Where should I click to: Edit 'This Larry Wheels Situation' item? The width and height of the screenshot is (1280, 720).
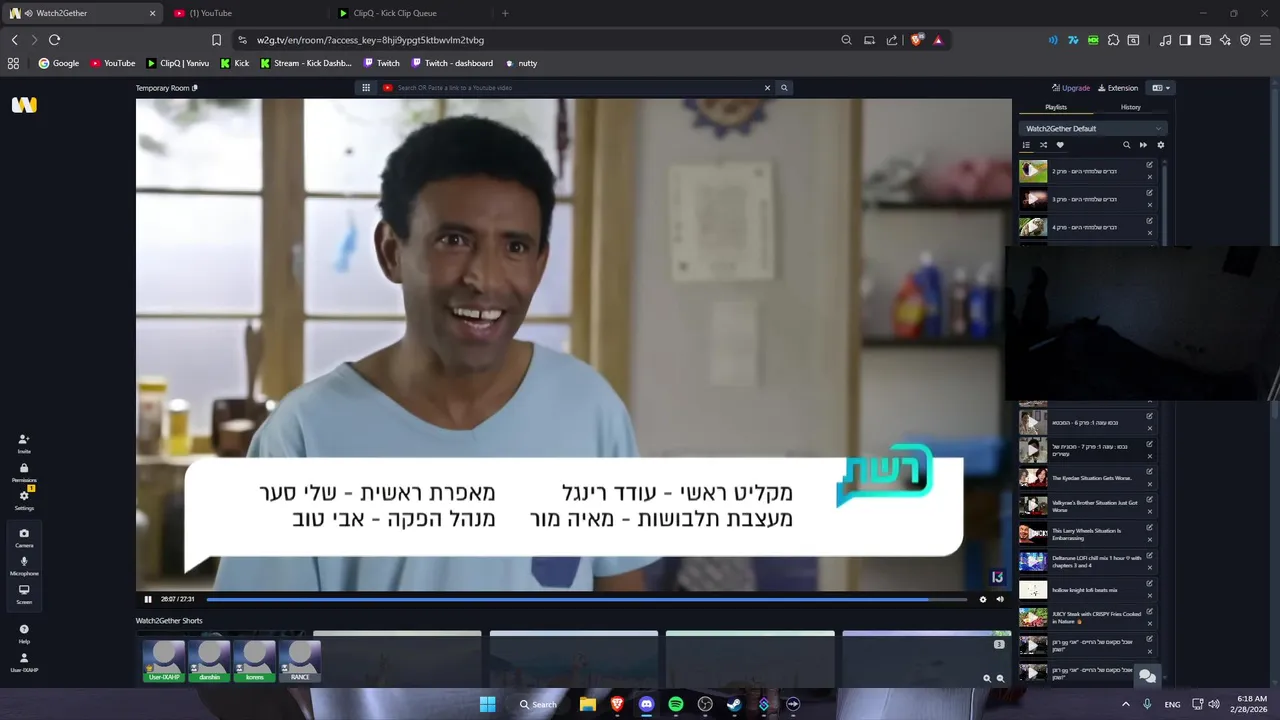click(x=1149, y=528)
